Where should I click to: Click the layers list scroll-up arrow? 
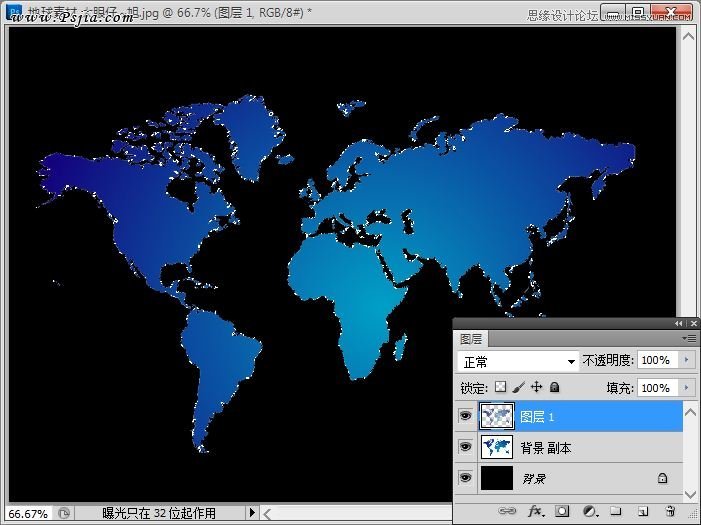(691, 412)
